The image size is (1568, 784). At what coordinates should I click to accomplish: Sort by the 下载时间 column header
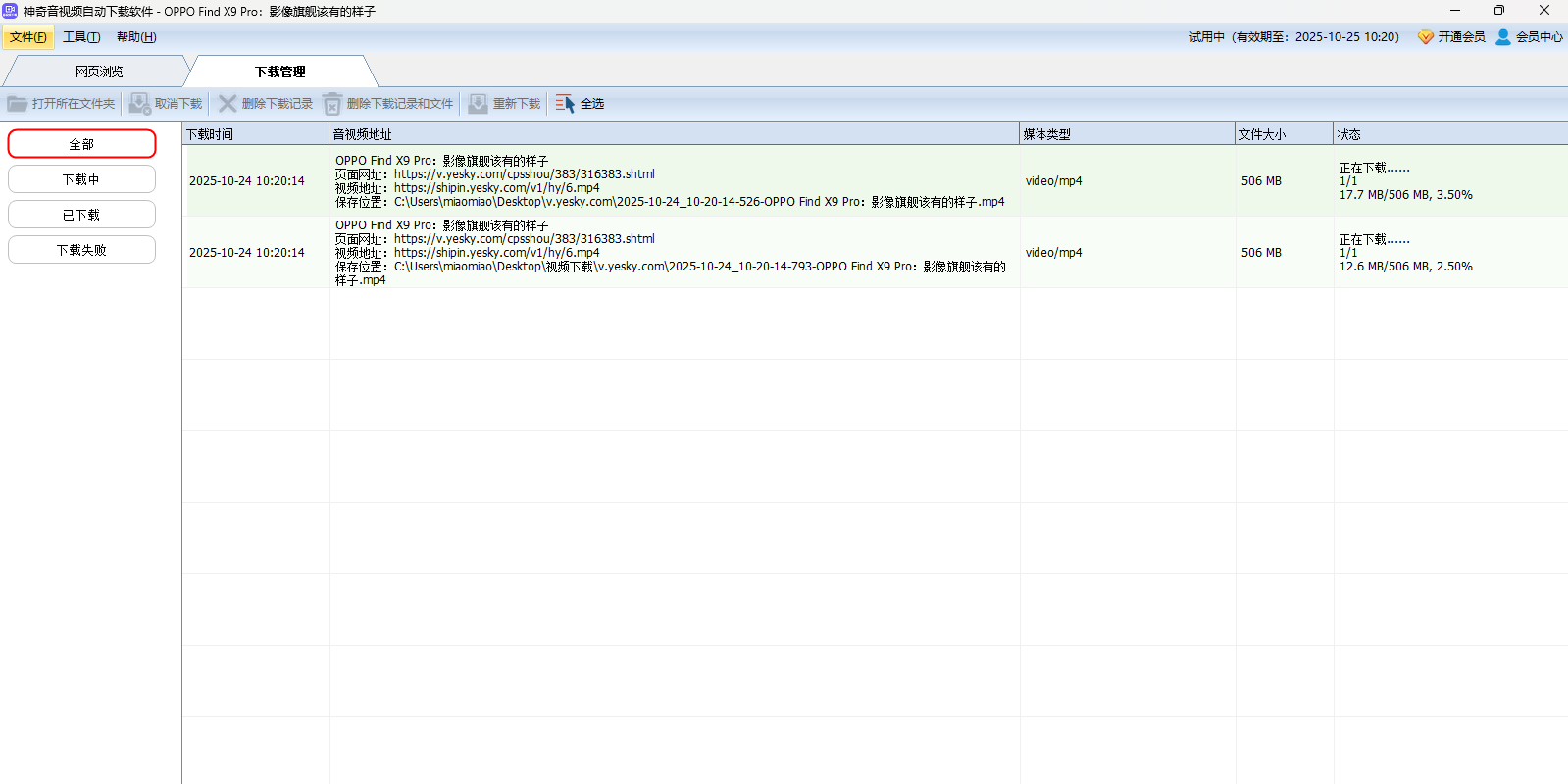[x=255, y=134]
